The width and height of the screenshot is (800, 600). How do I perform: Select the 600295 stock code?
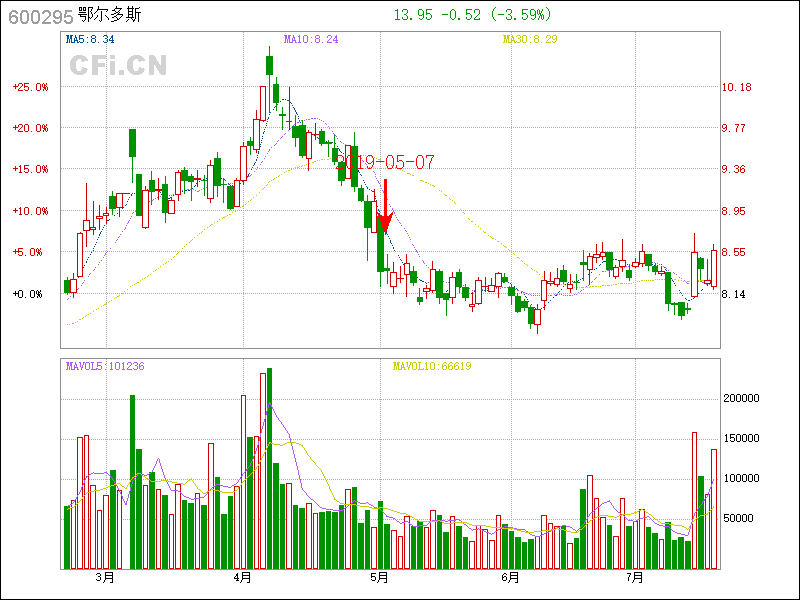[x=40, y=16]
